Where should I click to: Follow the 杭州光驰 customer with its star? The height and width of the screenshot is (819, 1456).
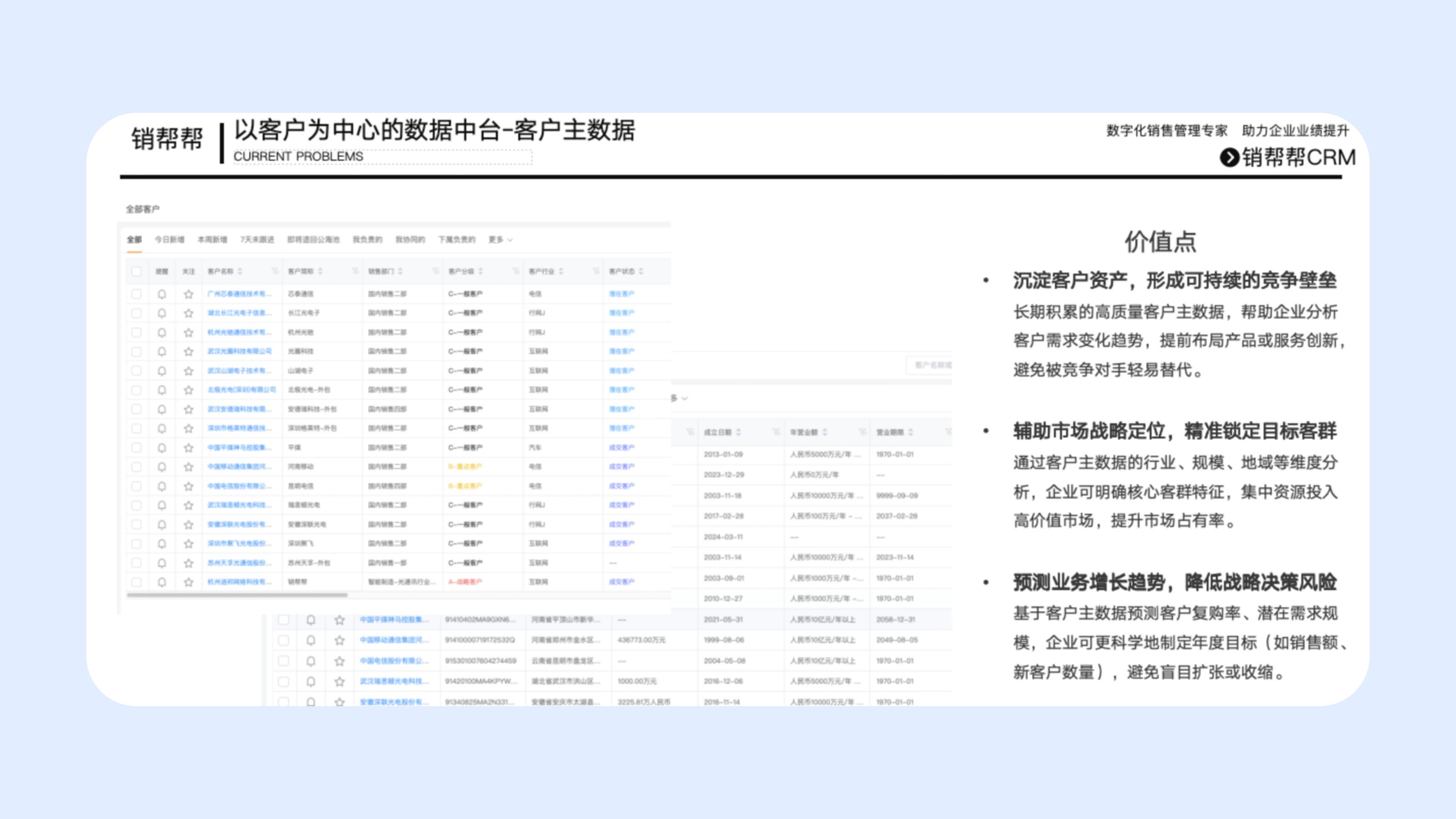[x=189, y=332]
